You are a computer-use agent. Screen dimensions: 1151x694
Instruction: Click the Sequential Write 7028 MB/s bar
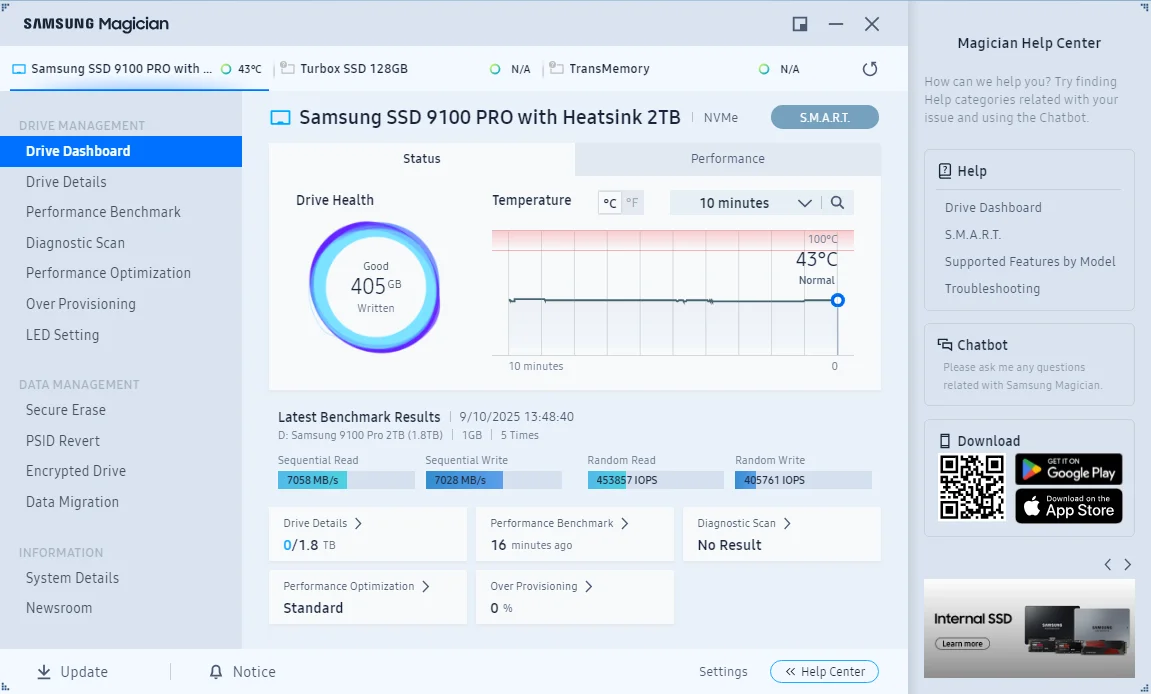coord(493,480)
